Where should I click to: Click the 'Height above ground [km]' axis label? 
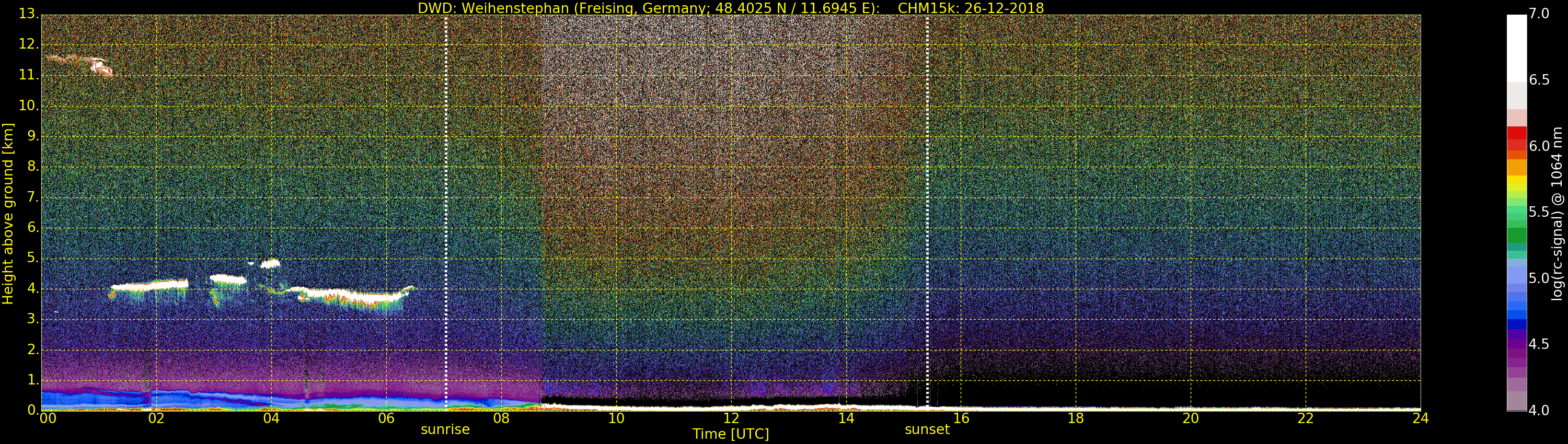(x=8, y=213)
